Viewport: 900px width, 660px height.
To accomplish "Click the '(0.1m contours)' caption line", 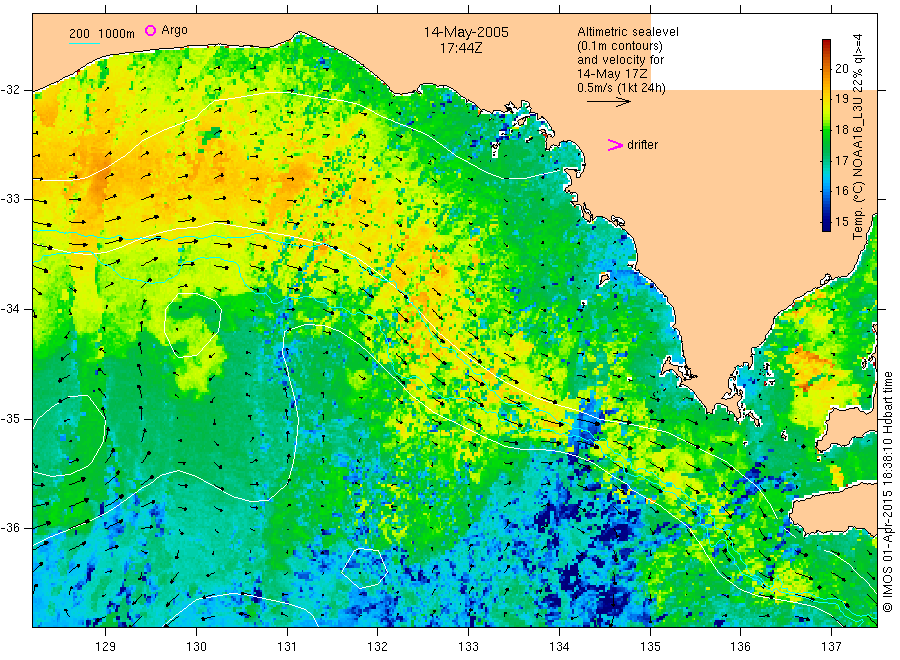I will pyautogui.click(x=619, y=46).
